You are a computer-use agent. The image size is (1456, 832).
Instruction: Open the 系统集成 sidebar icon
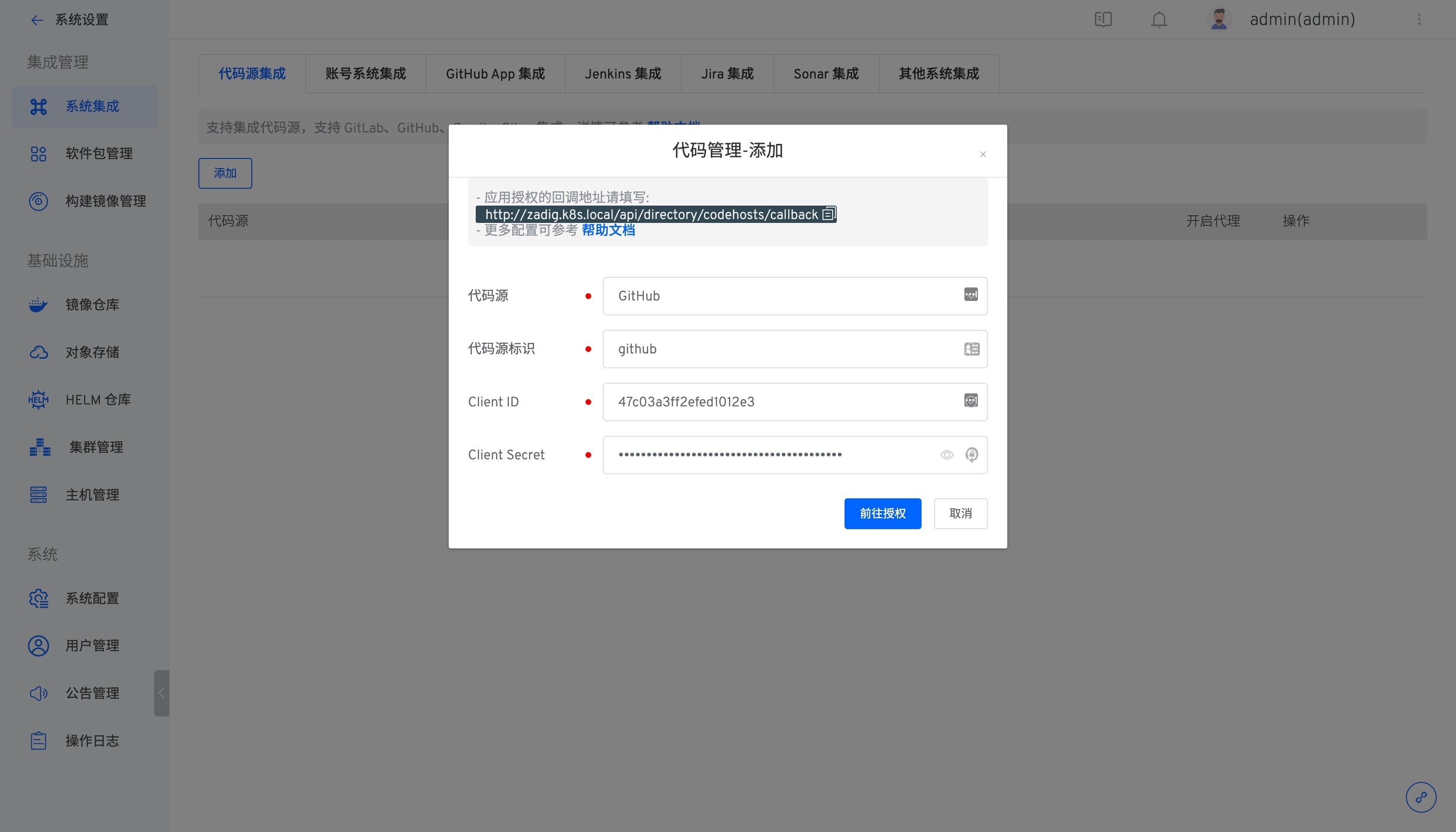pos(39,106)
